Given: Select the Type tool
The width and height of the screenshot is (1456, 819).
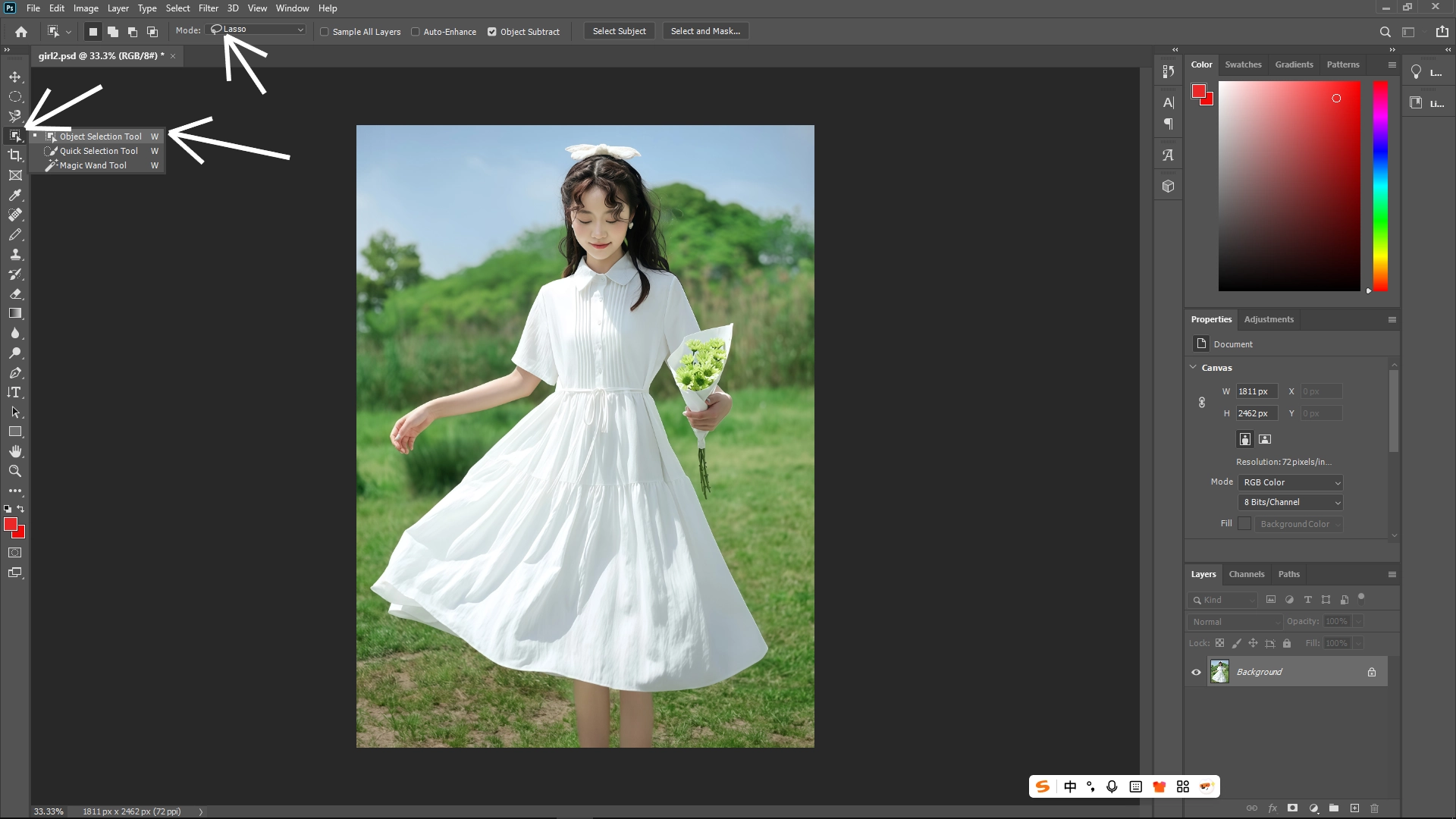Looking at the screenshot, I should (15, 393).
